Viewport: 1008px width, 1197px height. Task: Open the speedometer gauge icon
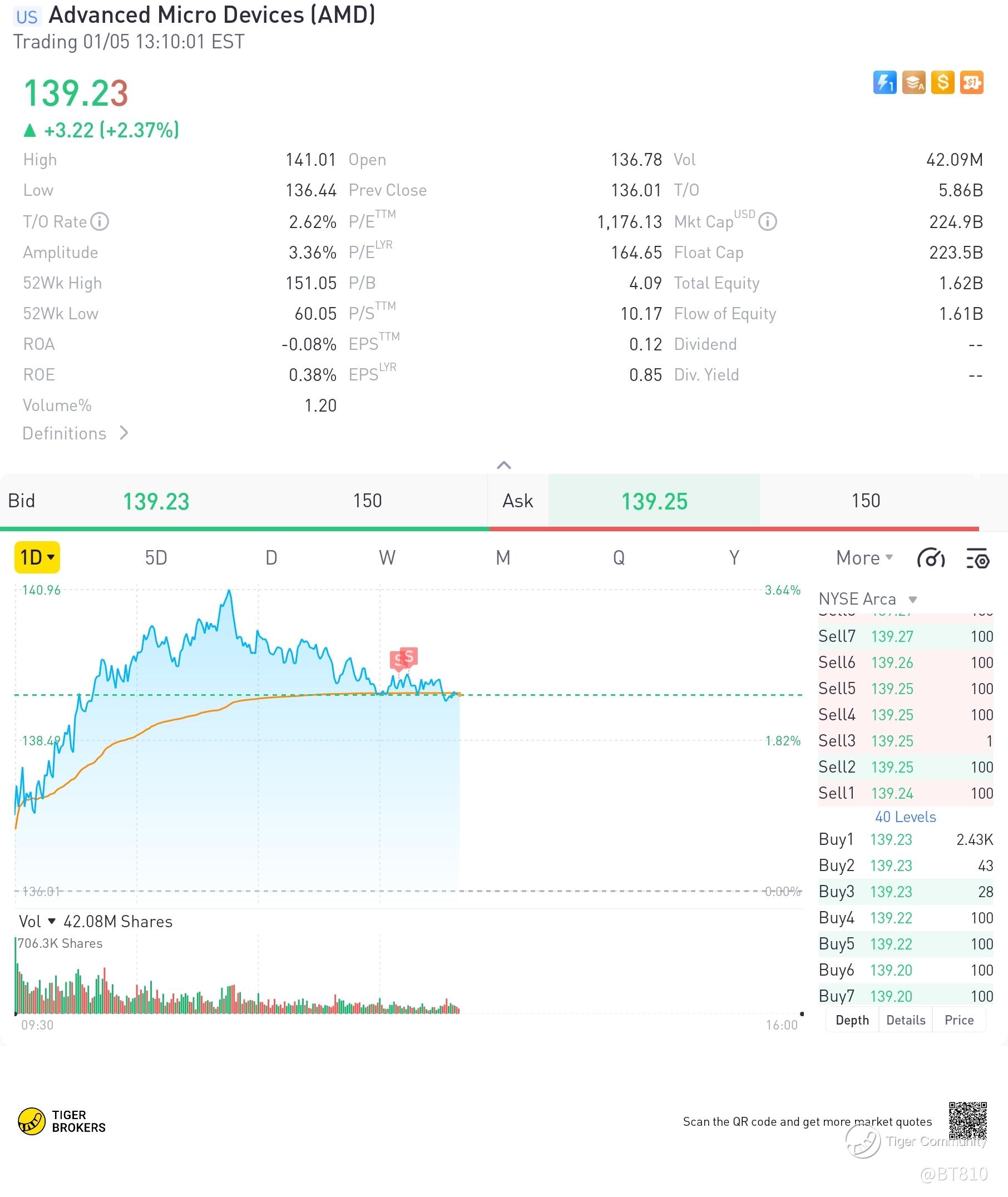pyautogui.click(x=930, y=558)
